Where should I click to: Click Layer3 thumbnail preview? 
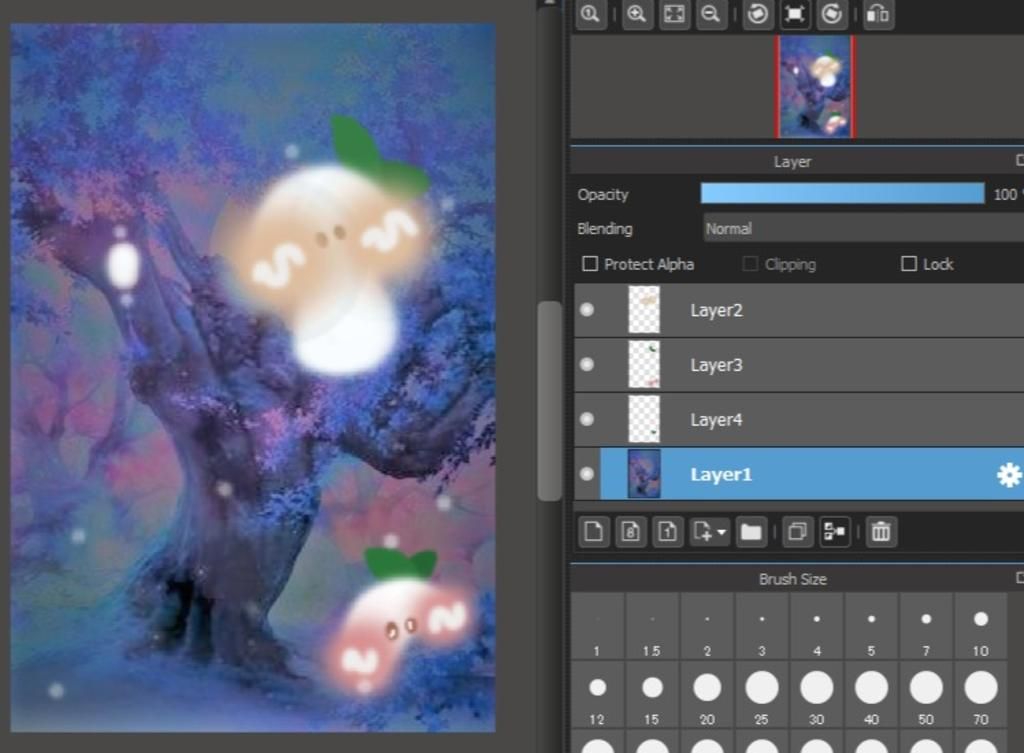[x=644, y=364]
